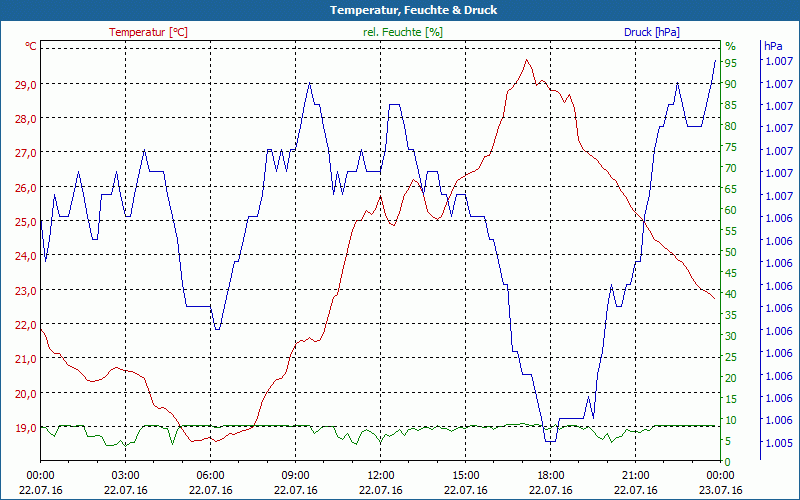The height and width of the screenshot is (500, 800).
Task: Click the 40 value on humidity axis
Action: point(731,294)
